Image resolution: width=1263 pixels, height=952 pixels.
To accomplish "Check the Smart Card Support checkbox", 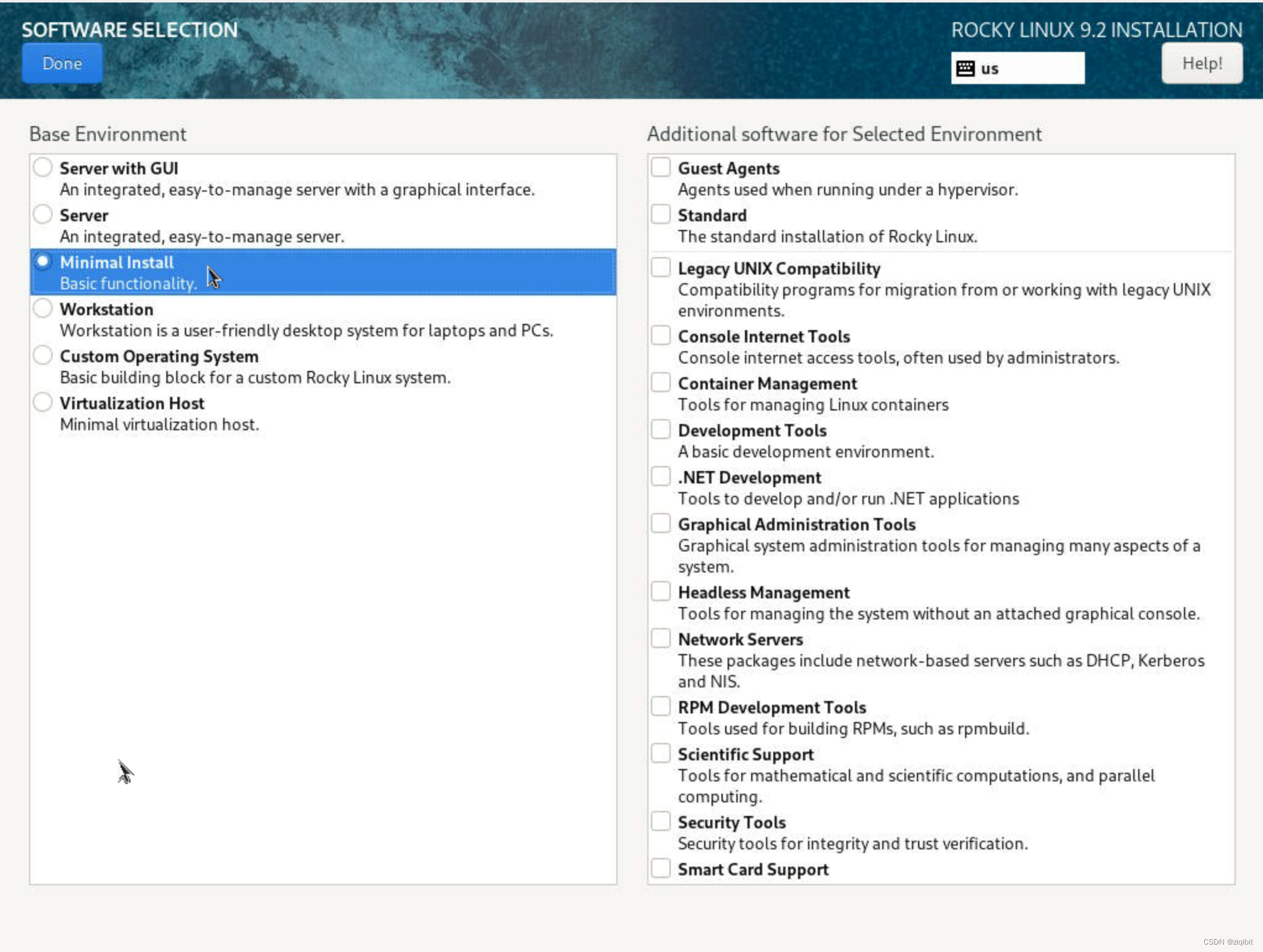I will click(x=660, y=868).
